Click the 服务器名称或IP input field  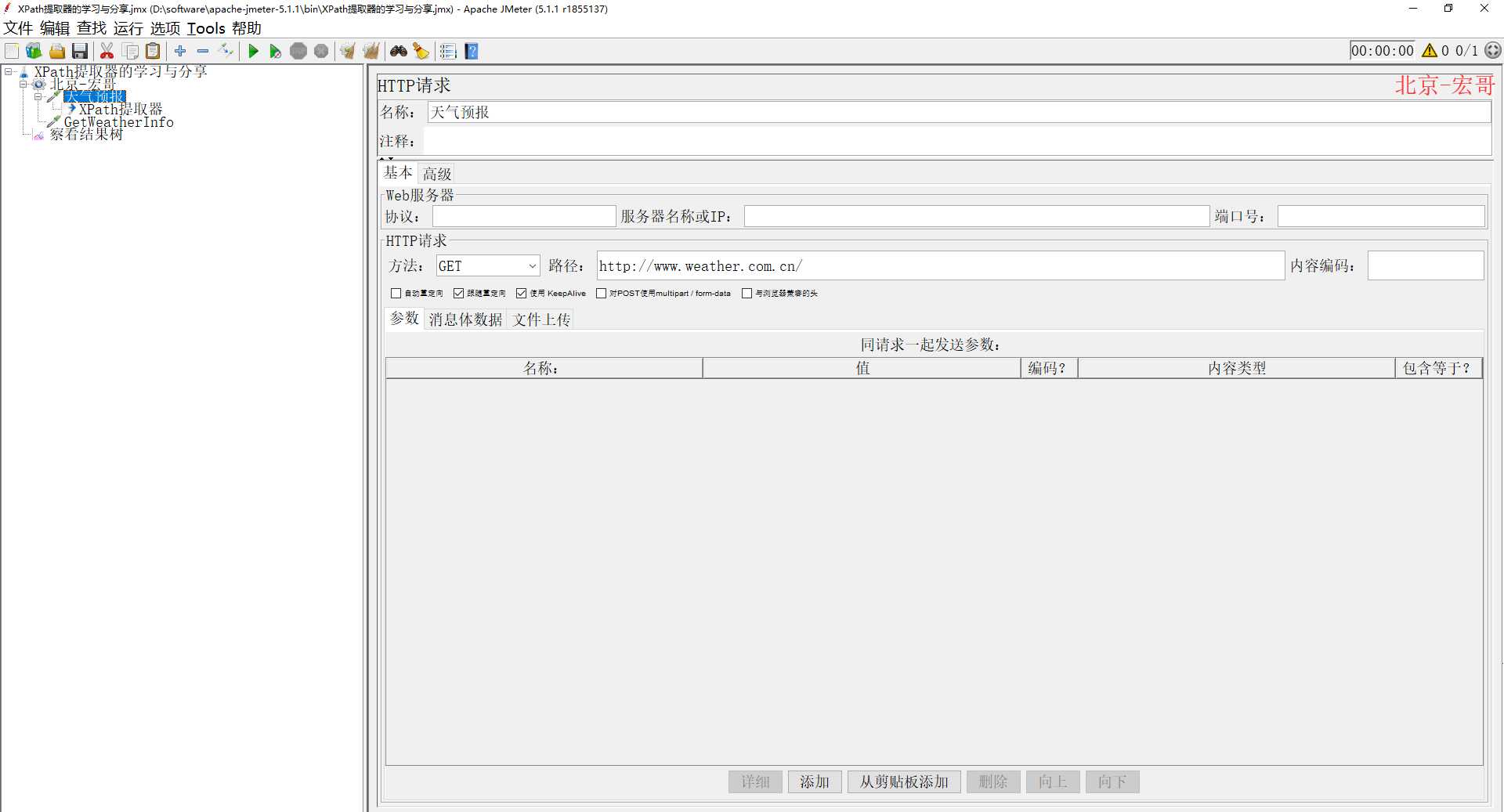[x=977, y=216]
